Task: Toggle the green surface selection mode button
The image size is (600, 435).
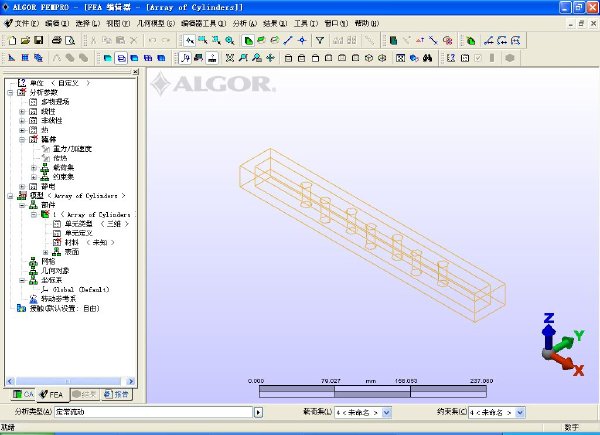Action: pos(248,40)
